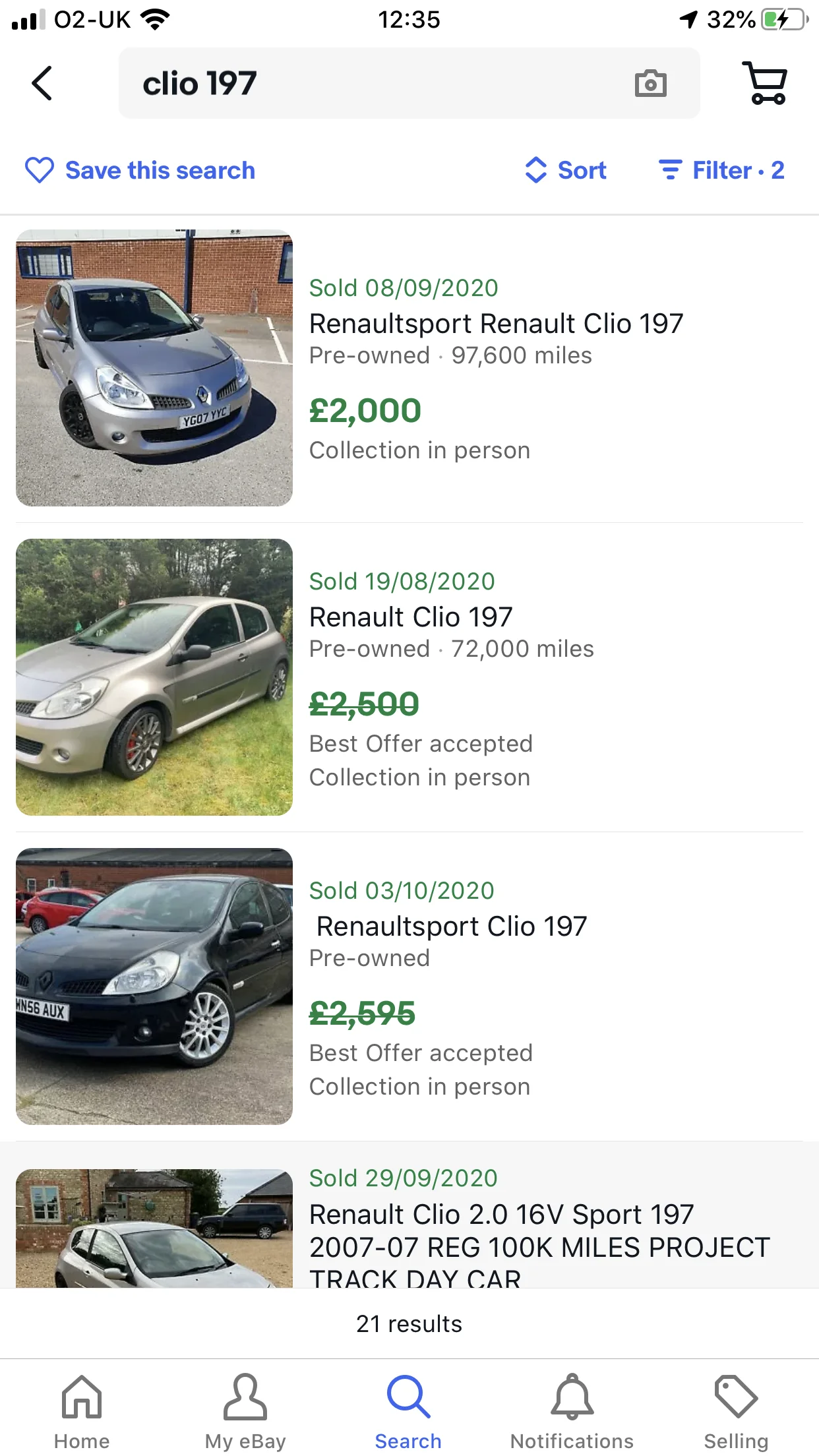Screen dimensions: 819x1456
Task: Tap the clio 197 search field
Action: [409, 83]
